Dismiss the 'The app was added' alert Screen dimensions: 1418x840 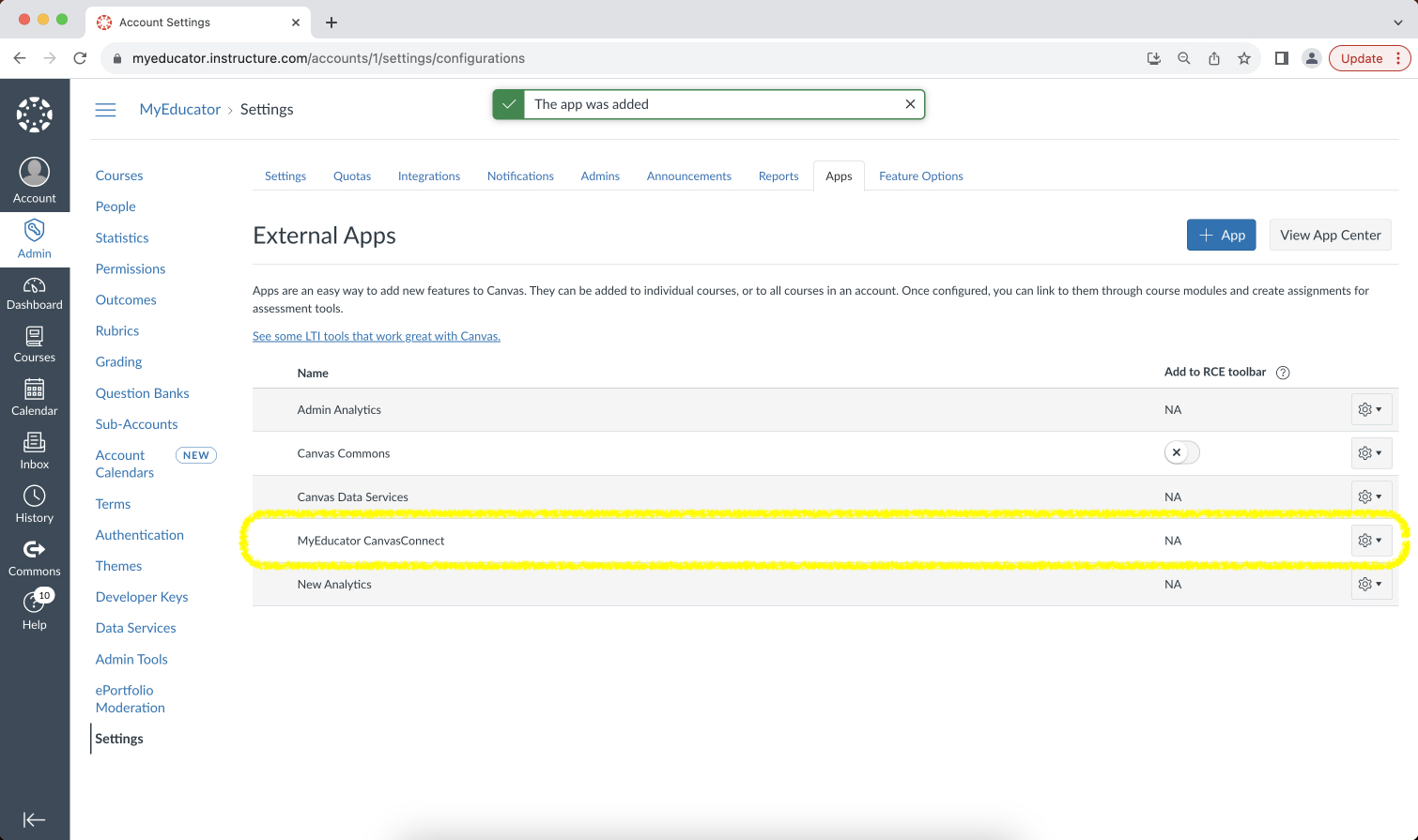(910, 104)
